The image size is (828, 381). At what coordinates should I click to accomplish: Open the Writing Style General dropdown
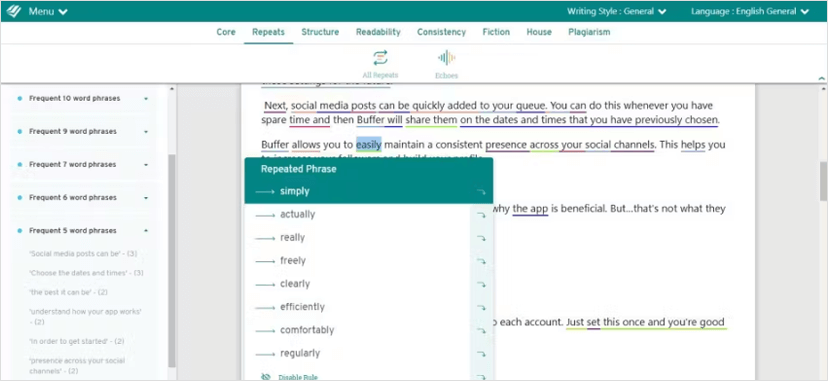[616, 11]
